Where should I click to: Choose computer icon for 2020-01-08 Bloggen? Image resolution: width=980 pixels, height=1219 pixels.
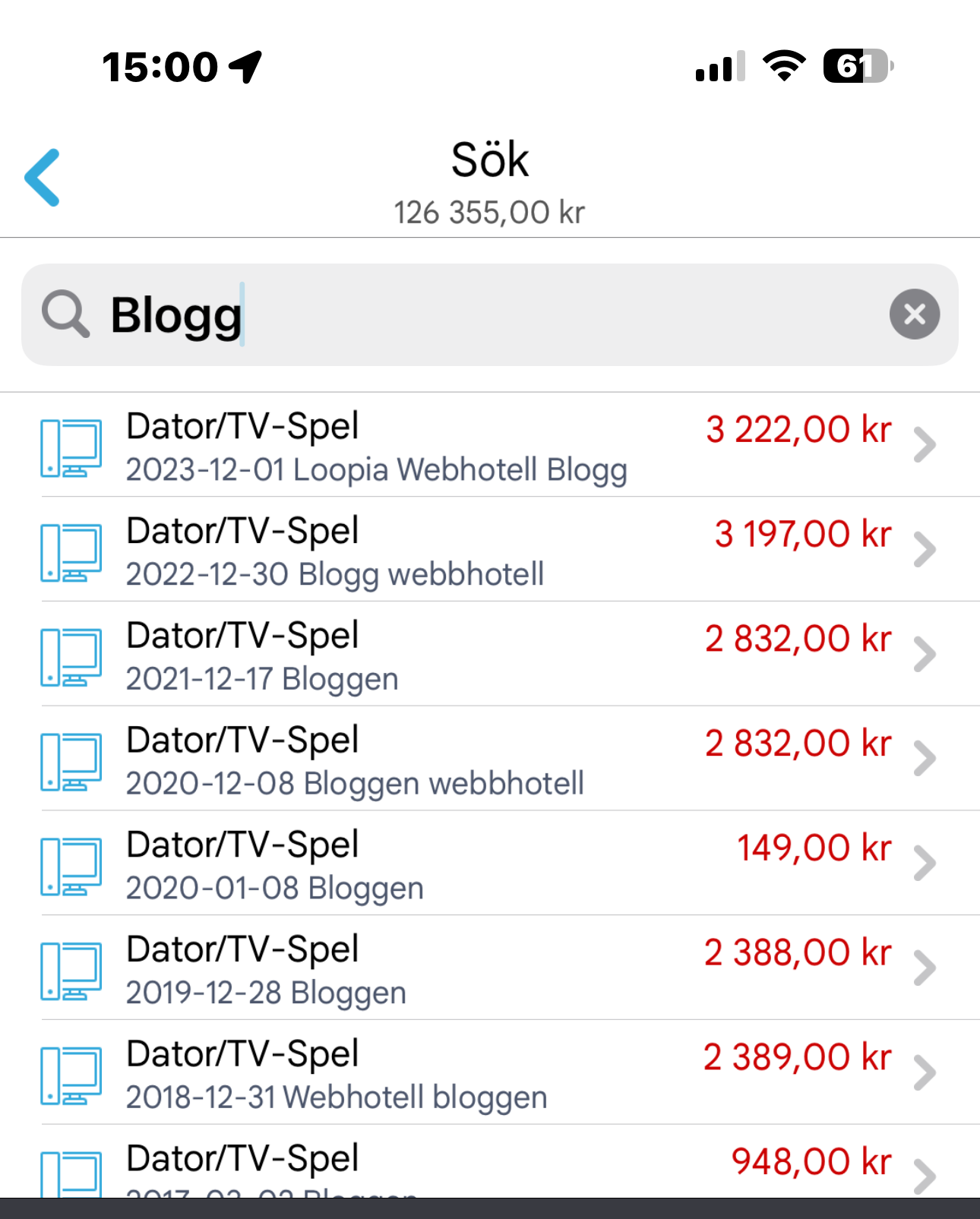(71, 867)
